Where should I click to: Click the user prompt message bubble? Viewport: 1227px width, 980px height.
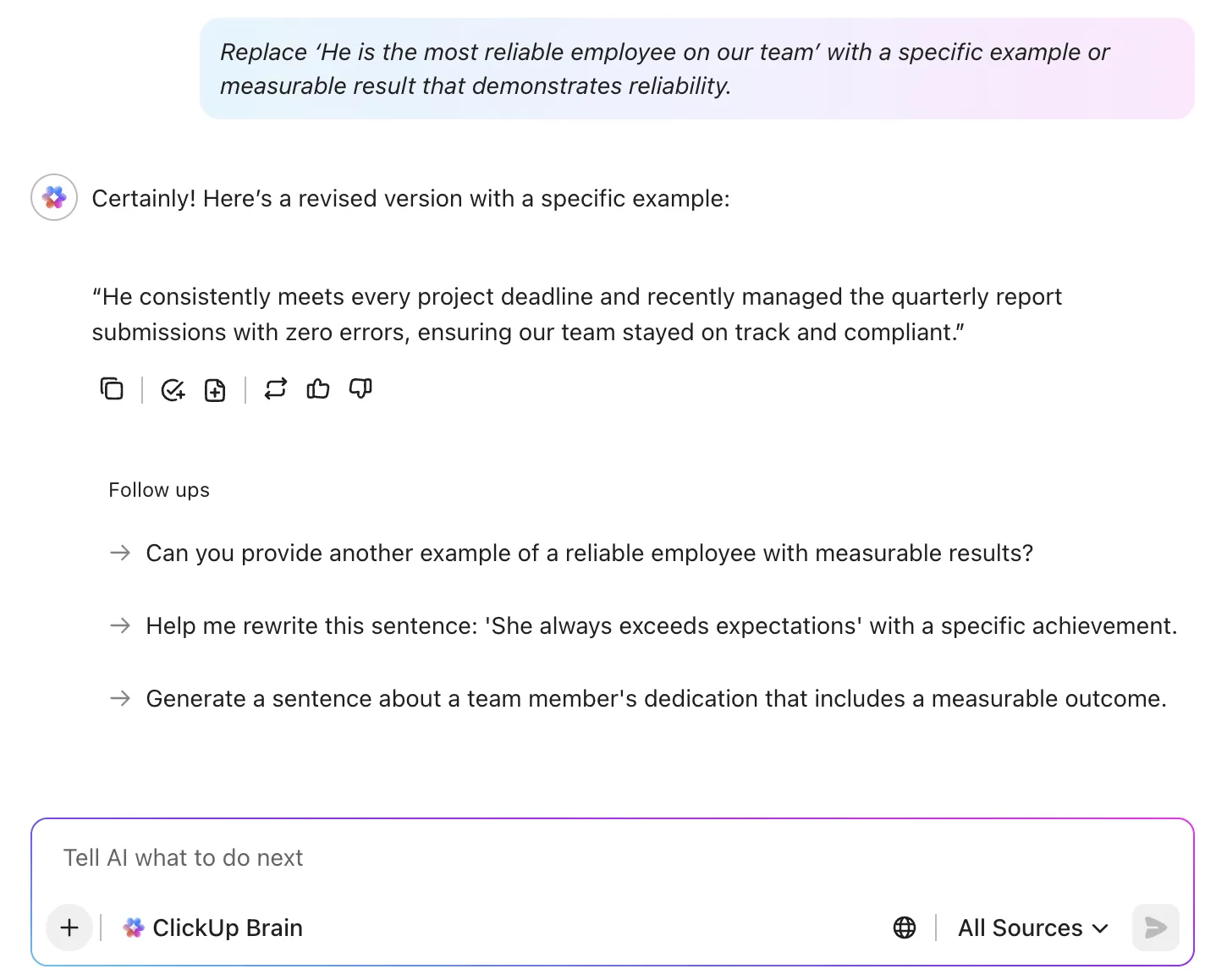pyautogui.click(x=697, y=69)
